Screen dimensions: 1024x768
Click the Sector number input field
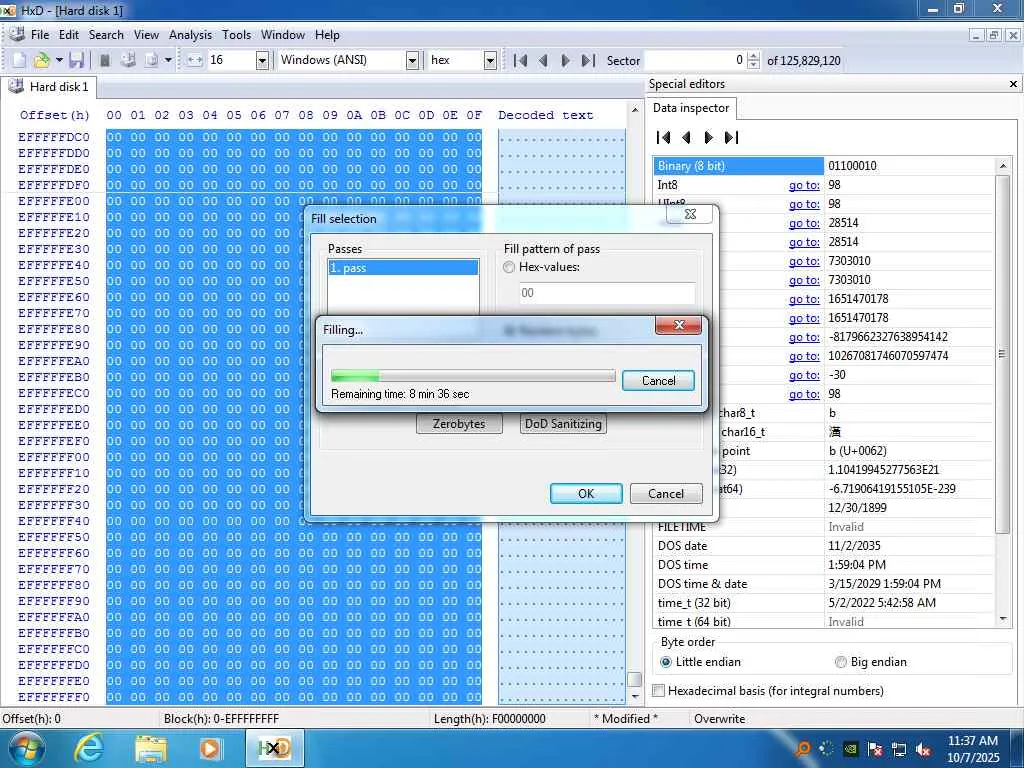pyautogui.click(x=695, y=61)
